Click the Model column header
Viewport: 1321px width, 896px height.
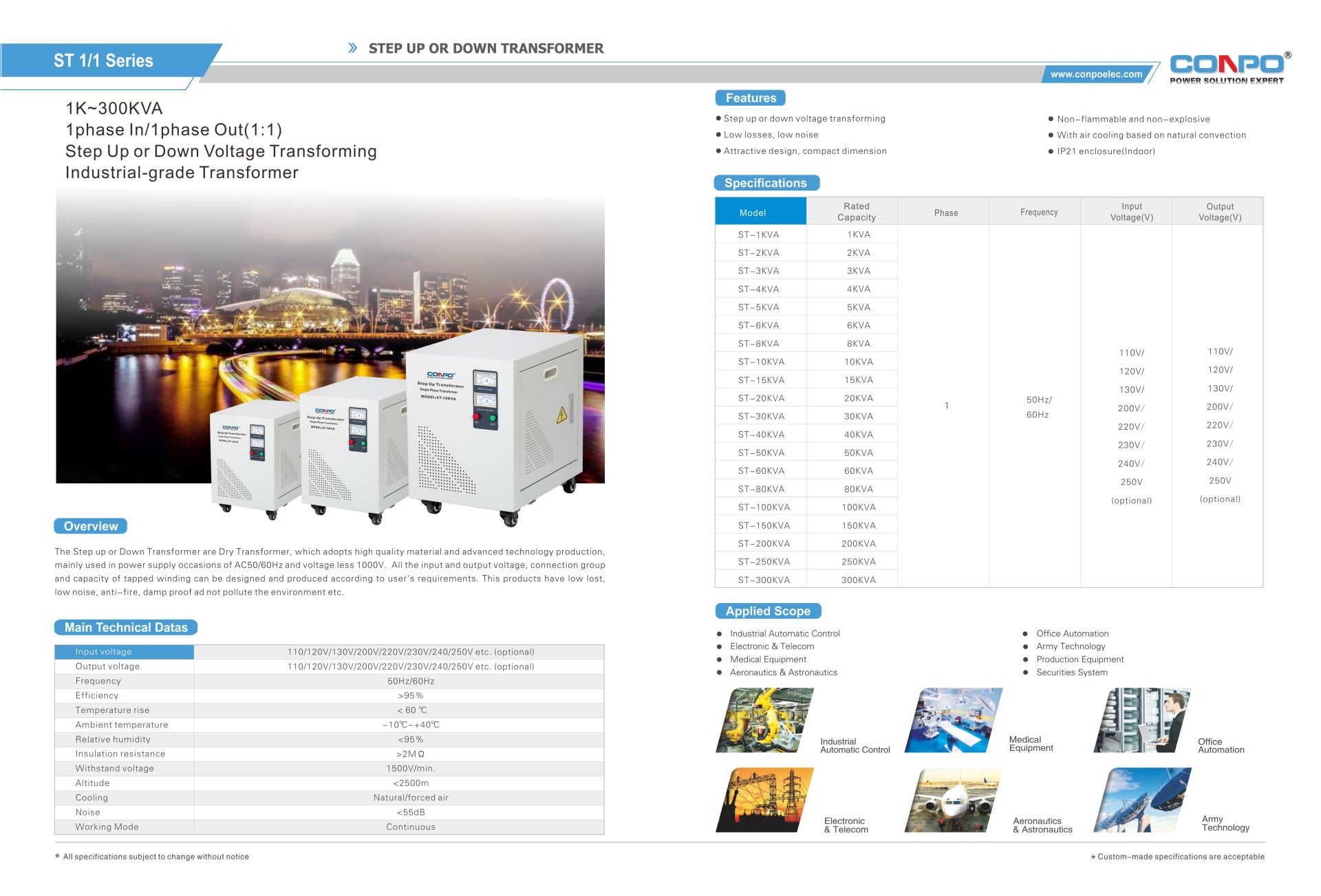[x=760, y=211]
